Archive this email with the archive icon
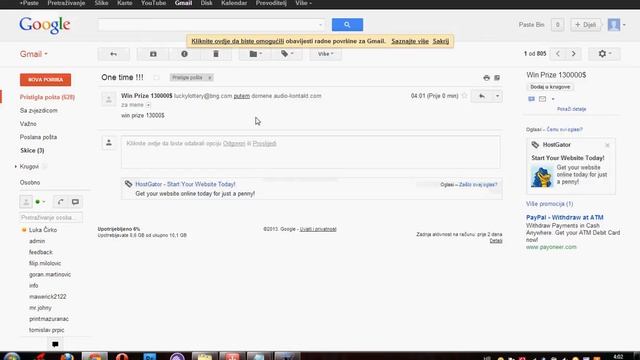 [153, 54]
